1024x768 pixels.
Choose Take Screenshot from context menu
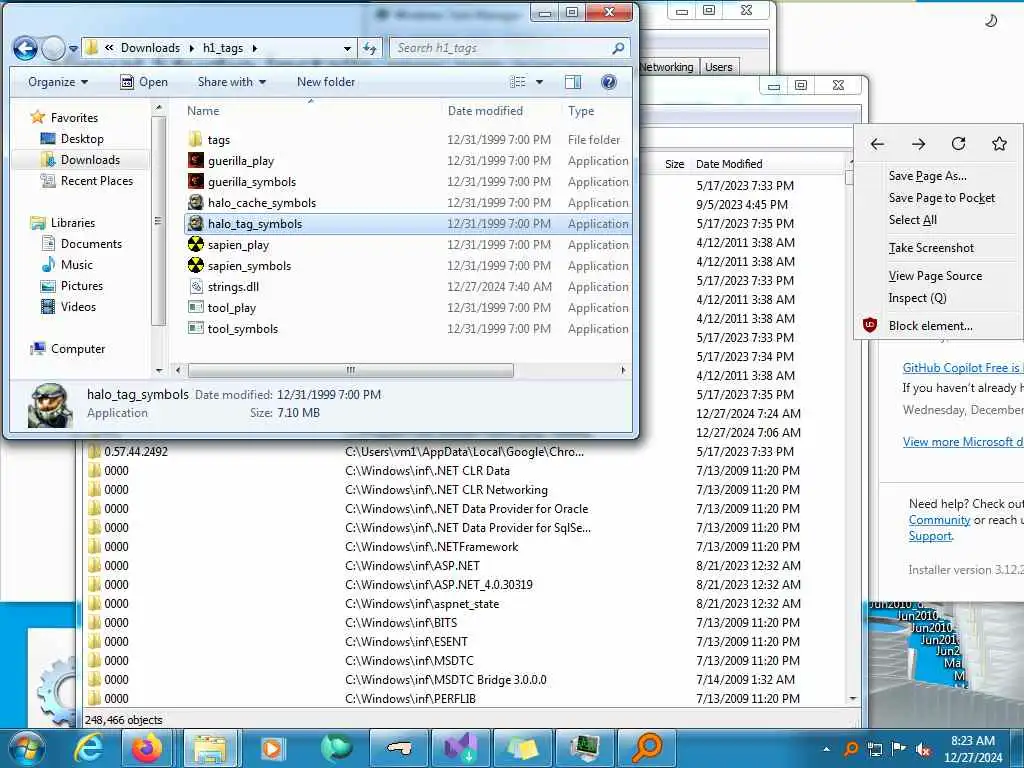pos(931,248)
